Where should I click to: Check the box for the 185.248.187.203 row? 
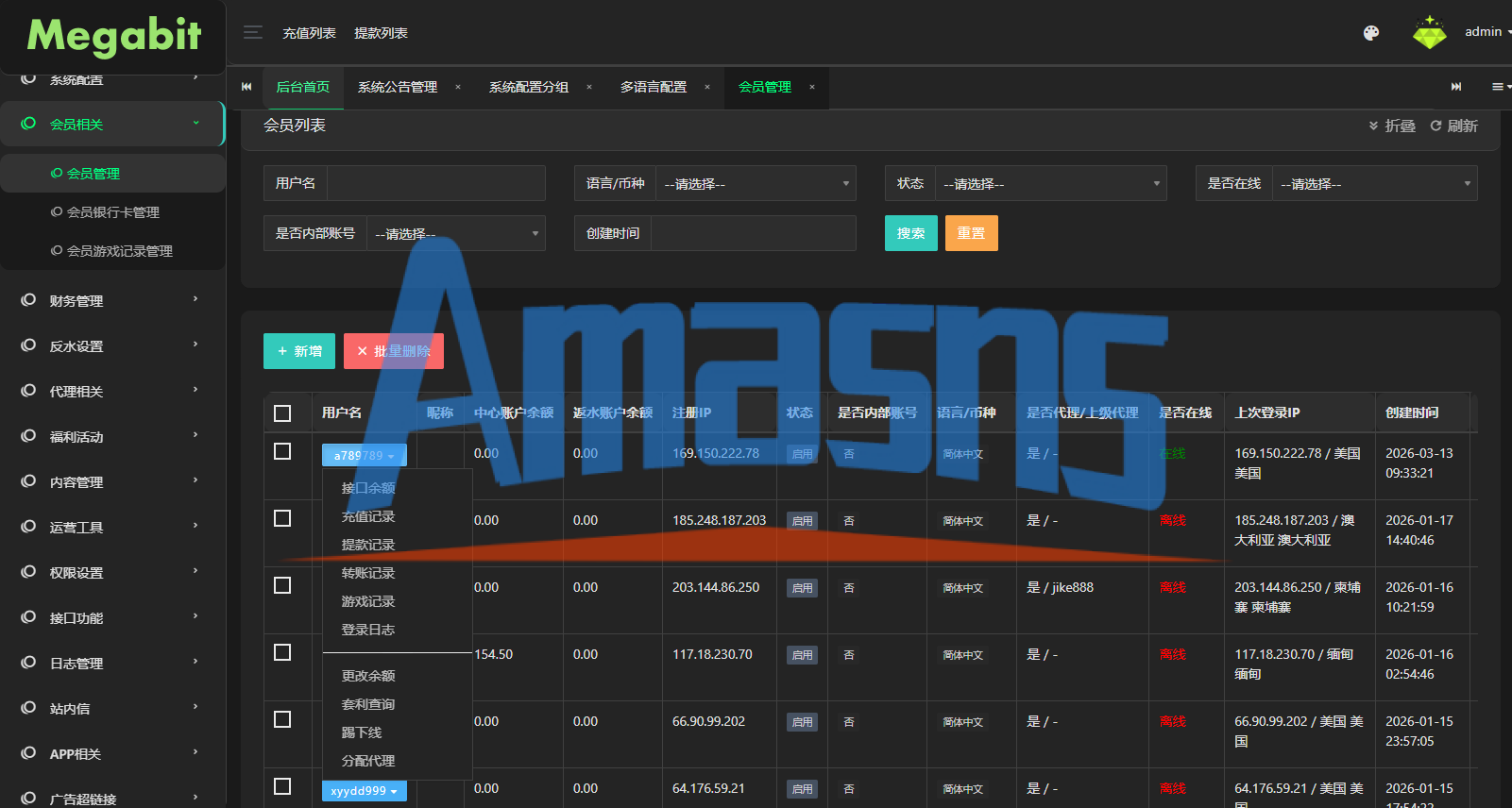coord(282,518)
